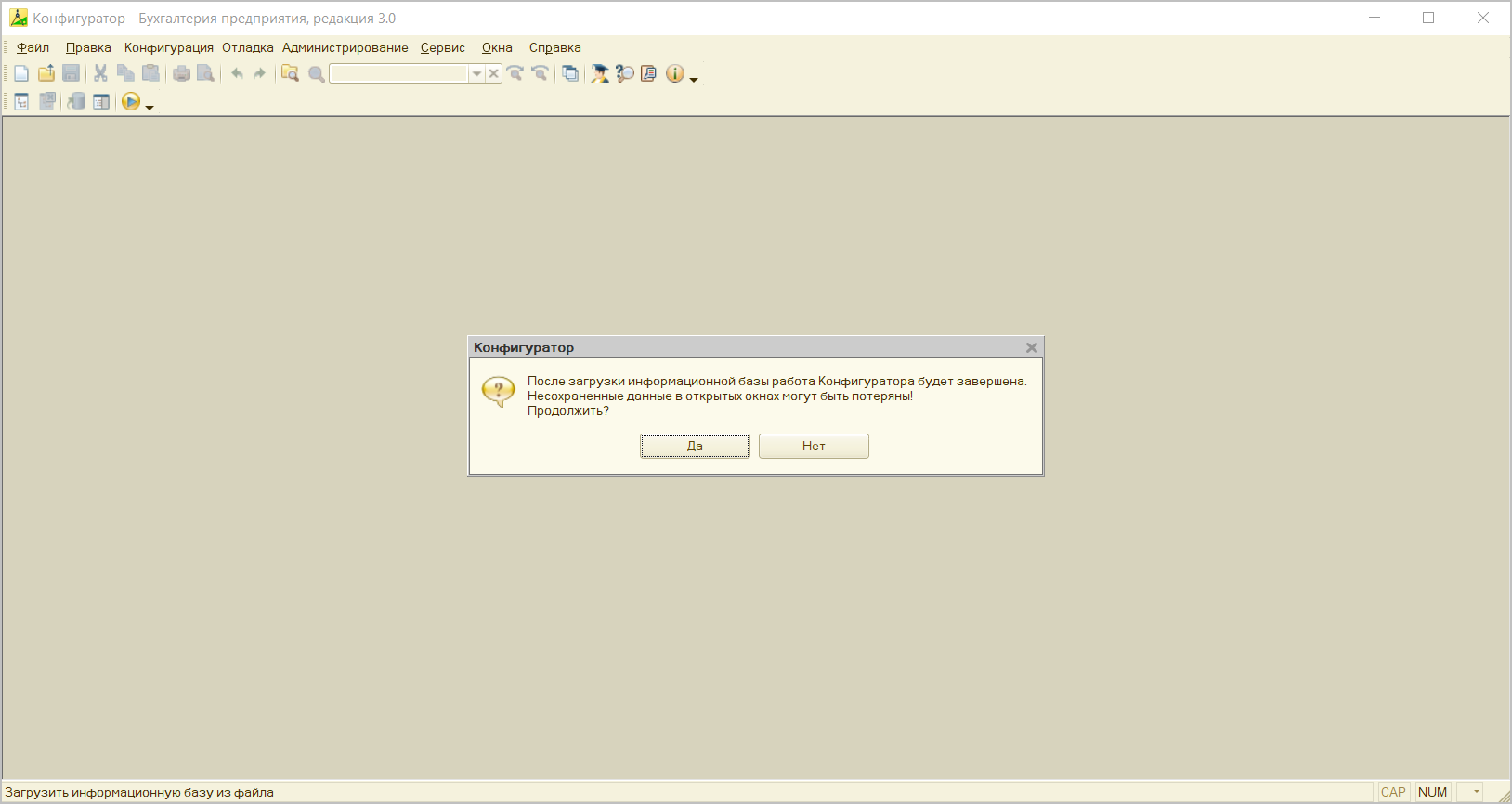The width and height of the screenshot is (1512, 804).
Task: Confirm the dialog by clicking Да
Action: coord(695,447)
